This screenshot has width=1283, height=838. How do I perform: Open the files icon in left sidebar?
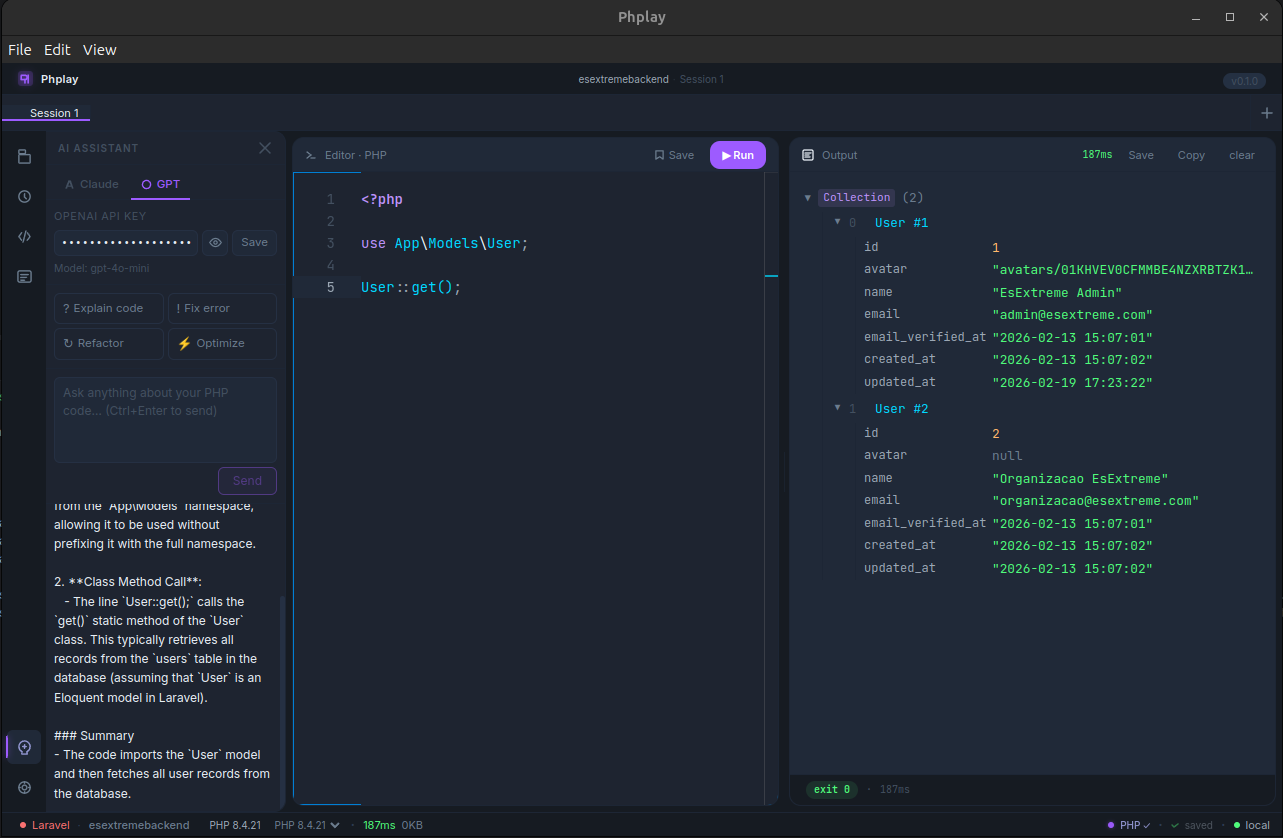[24, 156]
